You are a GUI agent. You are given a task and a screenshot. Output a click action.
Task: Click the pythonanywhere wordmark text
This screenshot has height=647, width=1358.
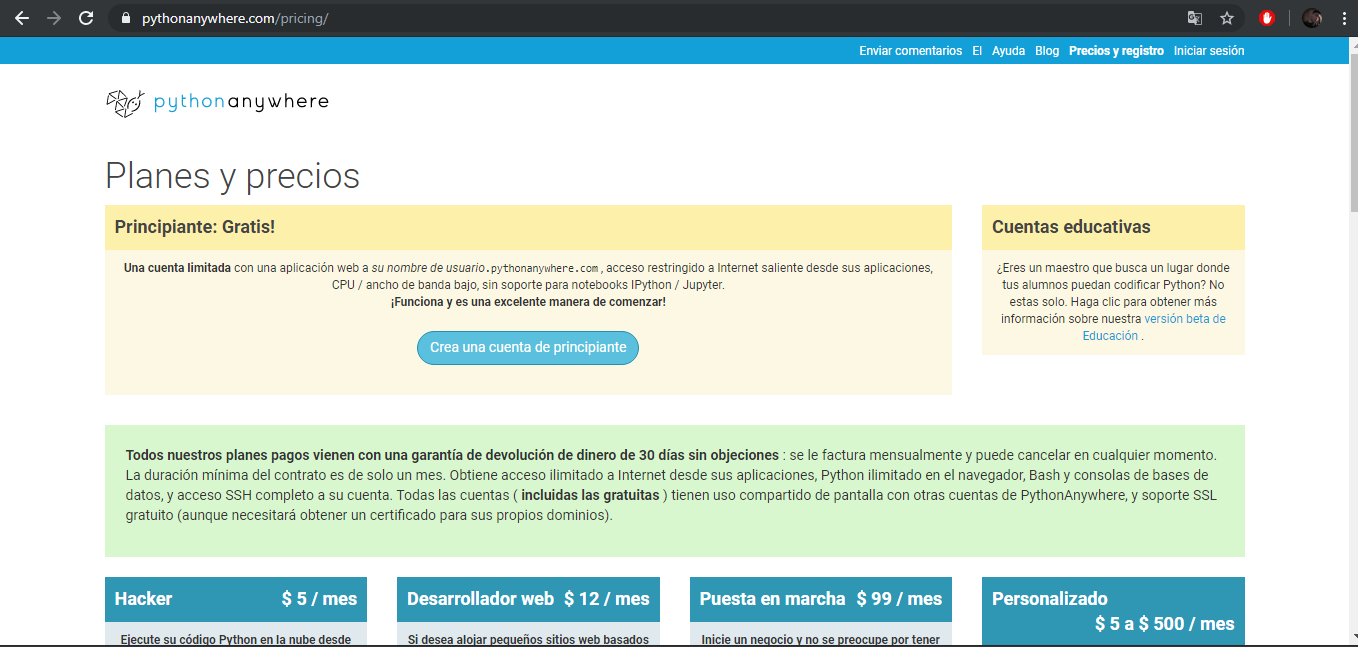(241, 102)
